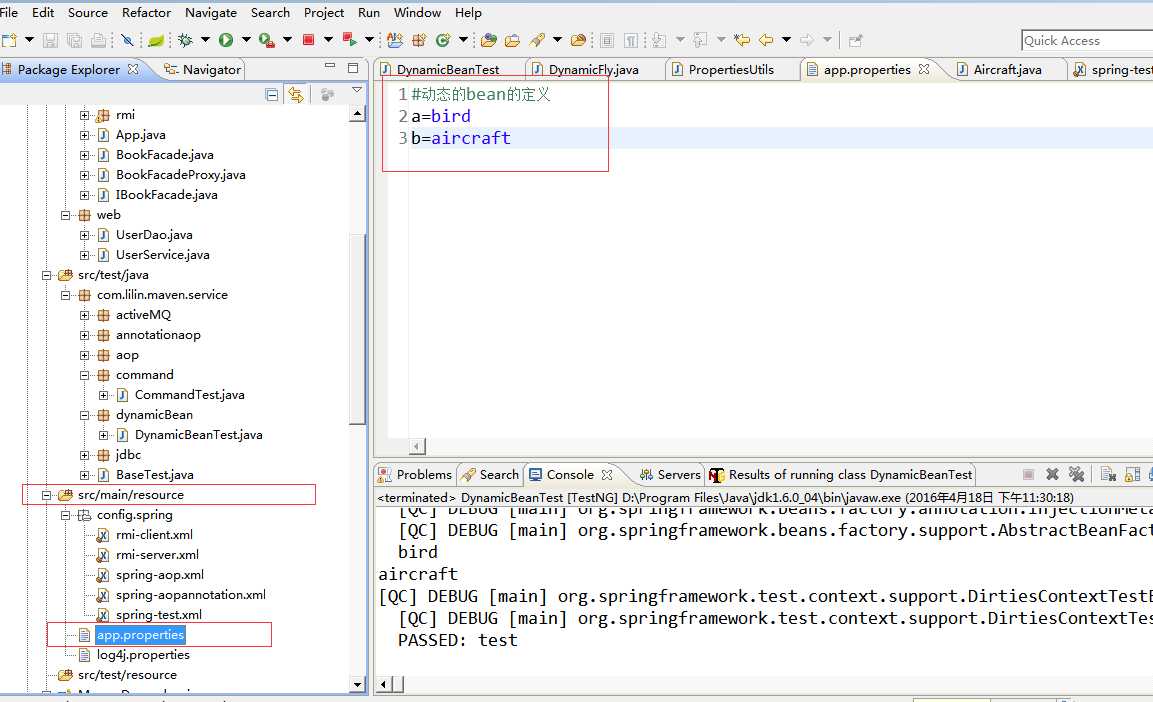Open the Debug configurations dropdown arrow
The image size is (1153, 702).
point(205,40)
